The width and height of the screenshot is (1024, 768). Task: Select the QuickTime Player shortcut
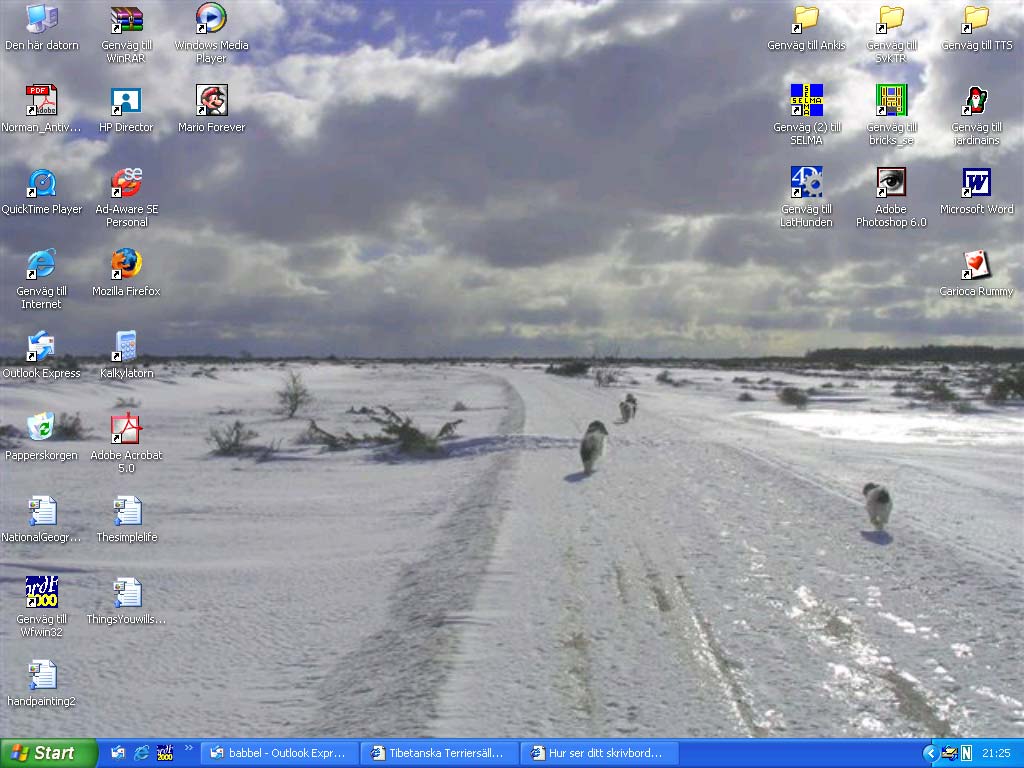pos(41,183)
